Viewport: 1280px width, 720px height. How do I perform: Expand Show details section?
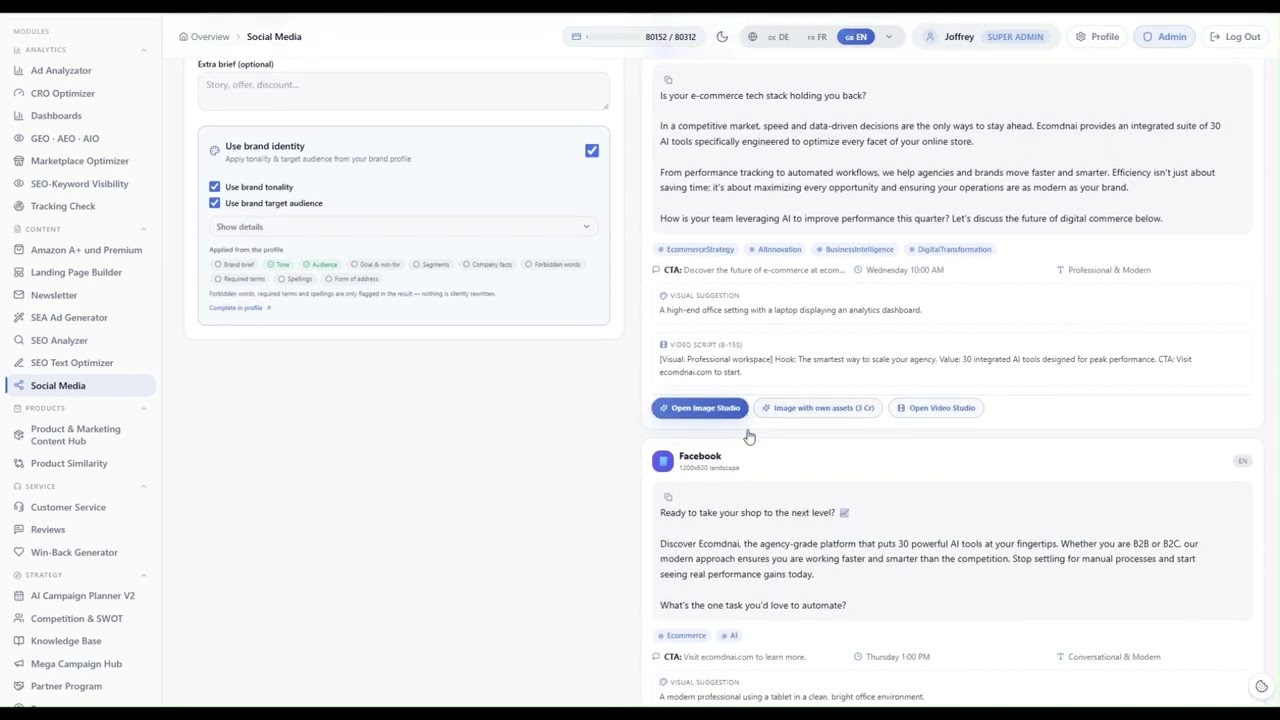tap(403, 227)
